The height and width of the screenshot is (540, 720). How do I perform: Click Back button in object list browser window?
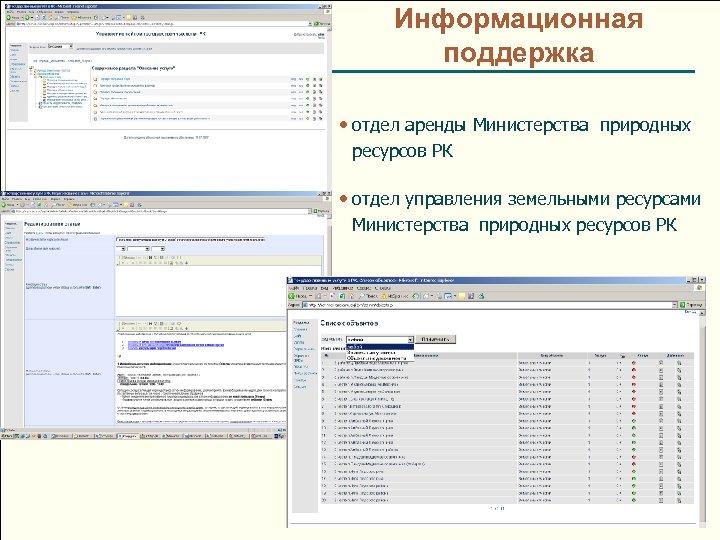tap(299, 296)
